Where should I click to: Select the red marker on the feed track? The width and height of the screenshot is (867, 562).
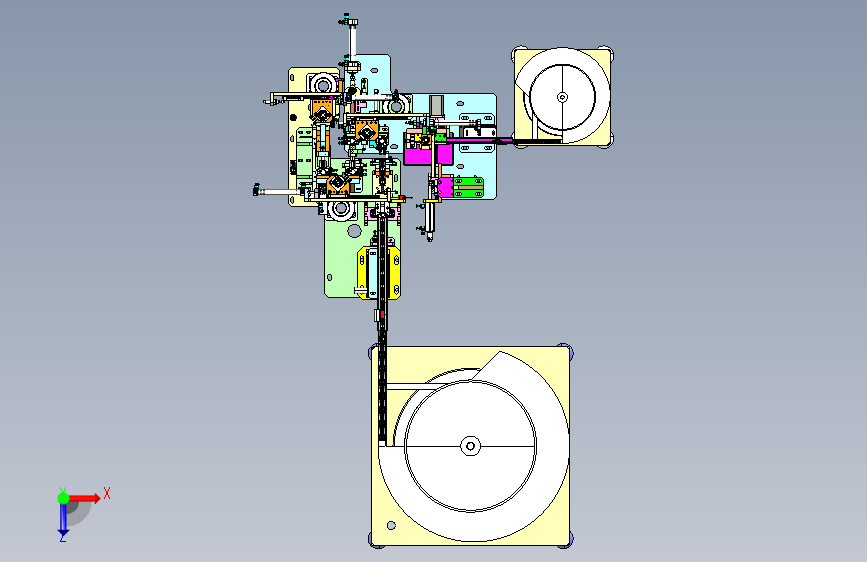tap(382, 314)
